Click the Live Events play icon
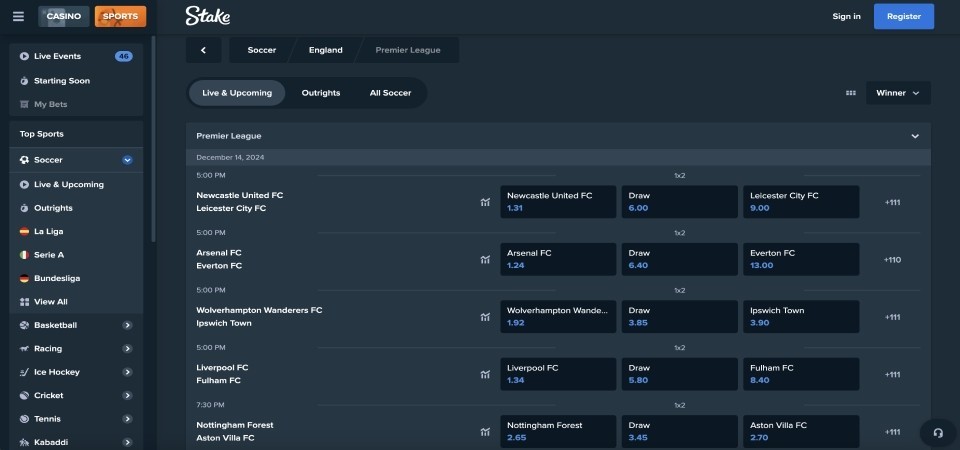The height and width of the screenshot is (450, 960). pos(24,56)
